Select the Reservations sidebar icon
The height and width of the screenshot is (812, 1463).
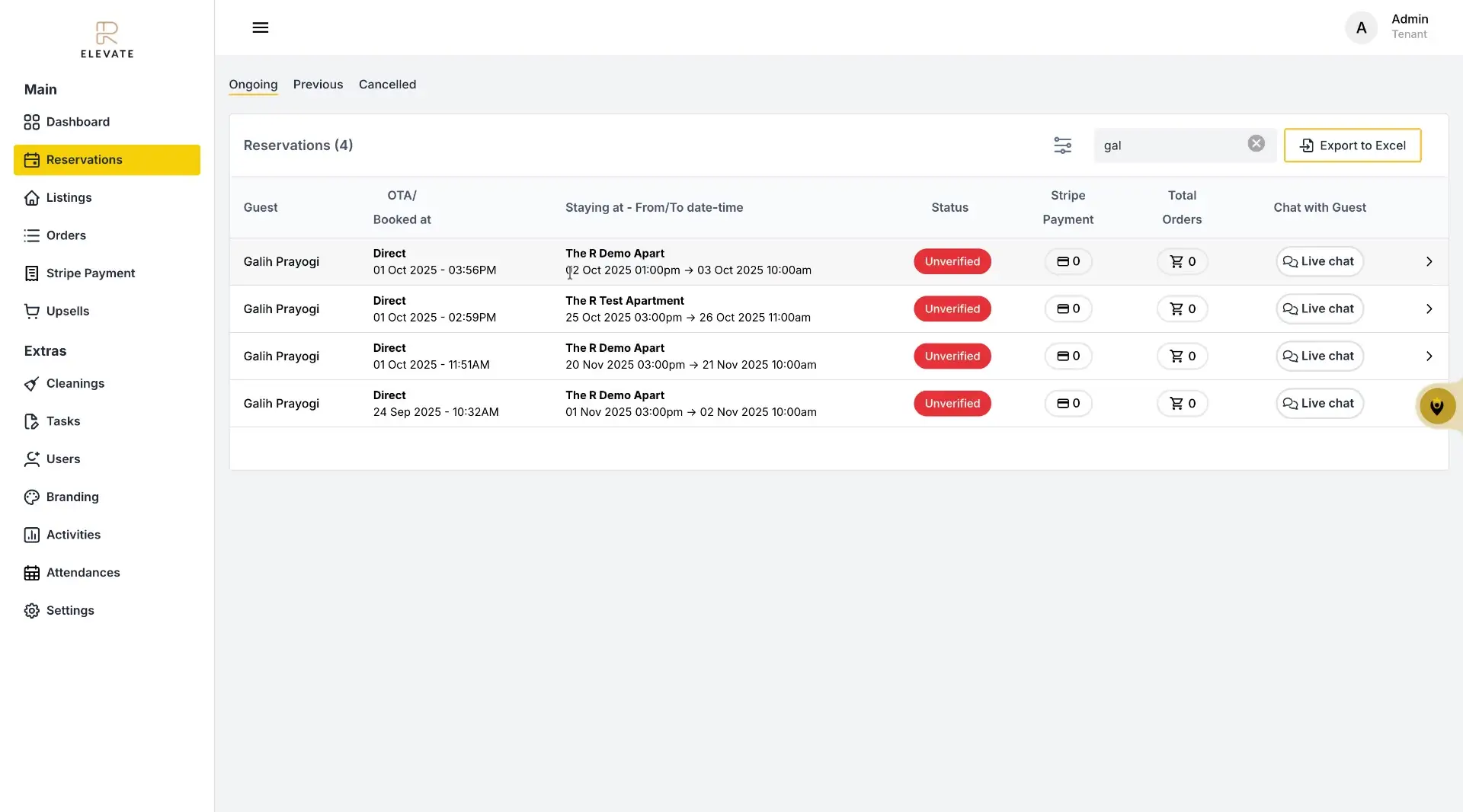[x=31, y=159]
